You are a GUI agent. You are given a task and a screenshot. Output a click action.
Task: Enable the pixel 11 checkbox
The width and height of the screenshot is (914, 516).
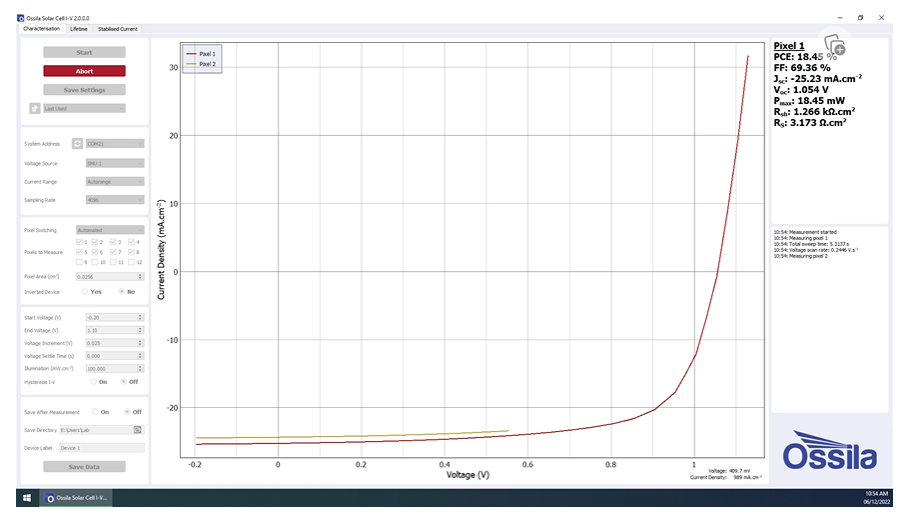pyautogui.click(x=114, y=262)
